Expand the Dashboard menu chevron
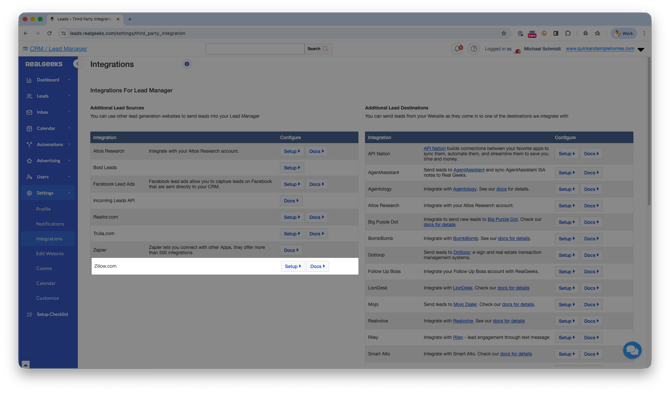670x393 pixels. pyautogui.click(x=69, y=80)
